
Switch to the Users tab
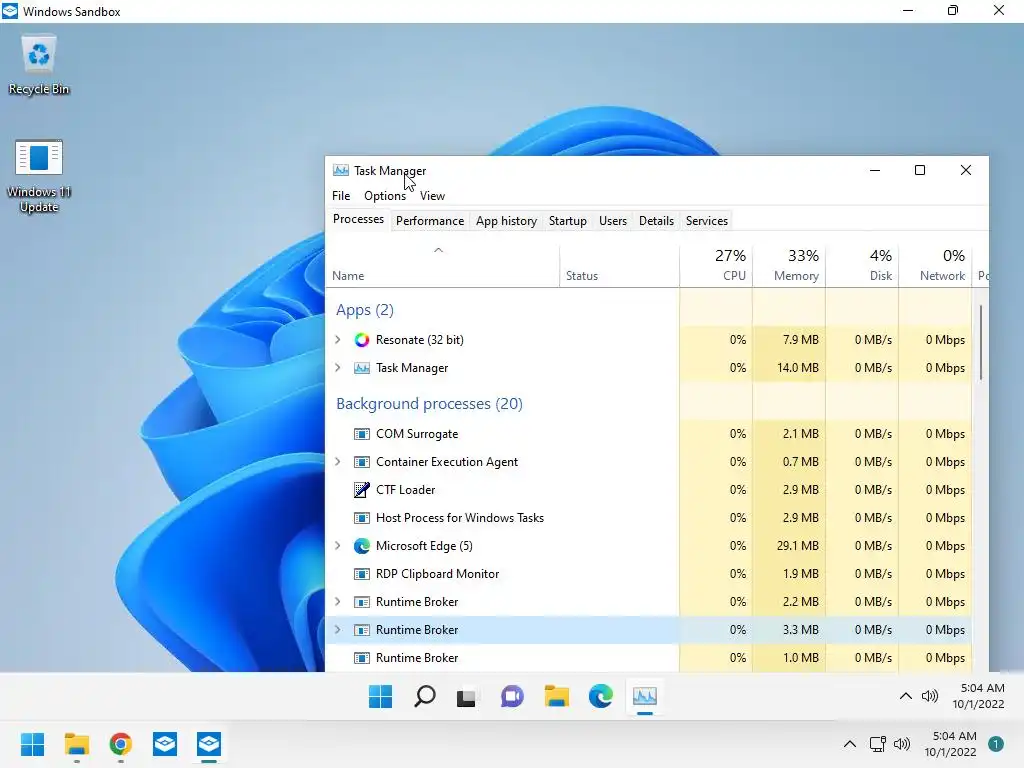point(613,221)
